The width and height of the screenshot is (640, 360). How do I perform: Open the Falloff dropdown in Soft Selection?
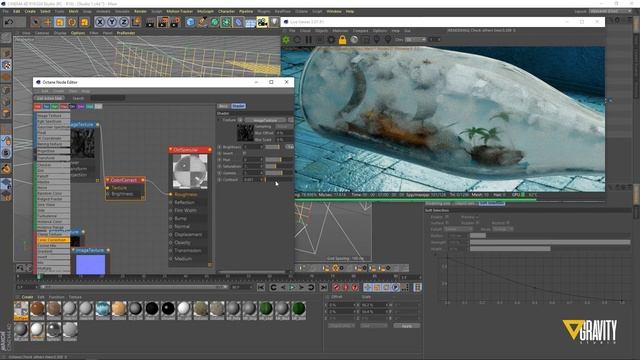tap(458, 229)
